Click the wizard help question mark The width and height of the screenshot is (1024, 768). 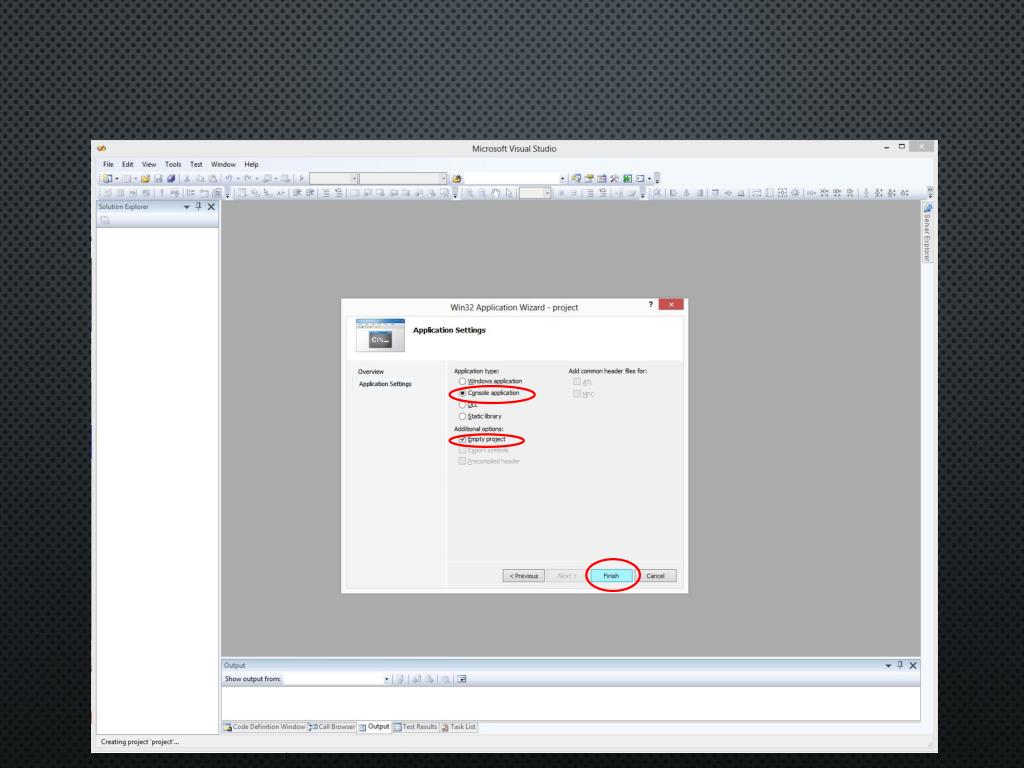click(x=650, y=304)
